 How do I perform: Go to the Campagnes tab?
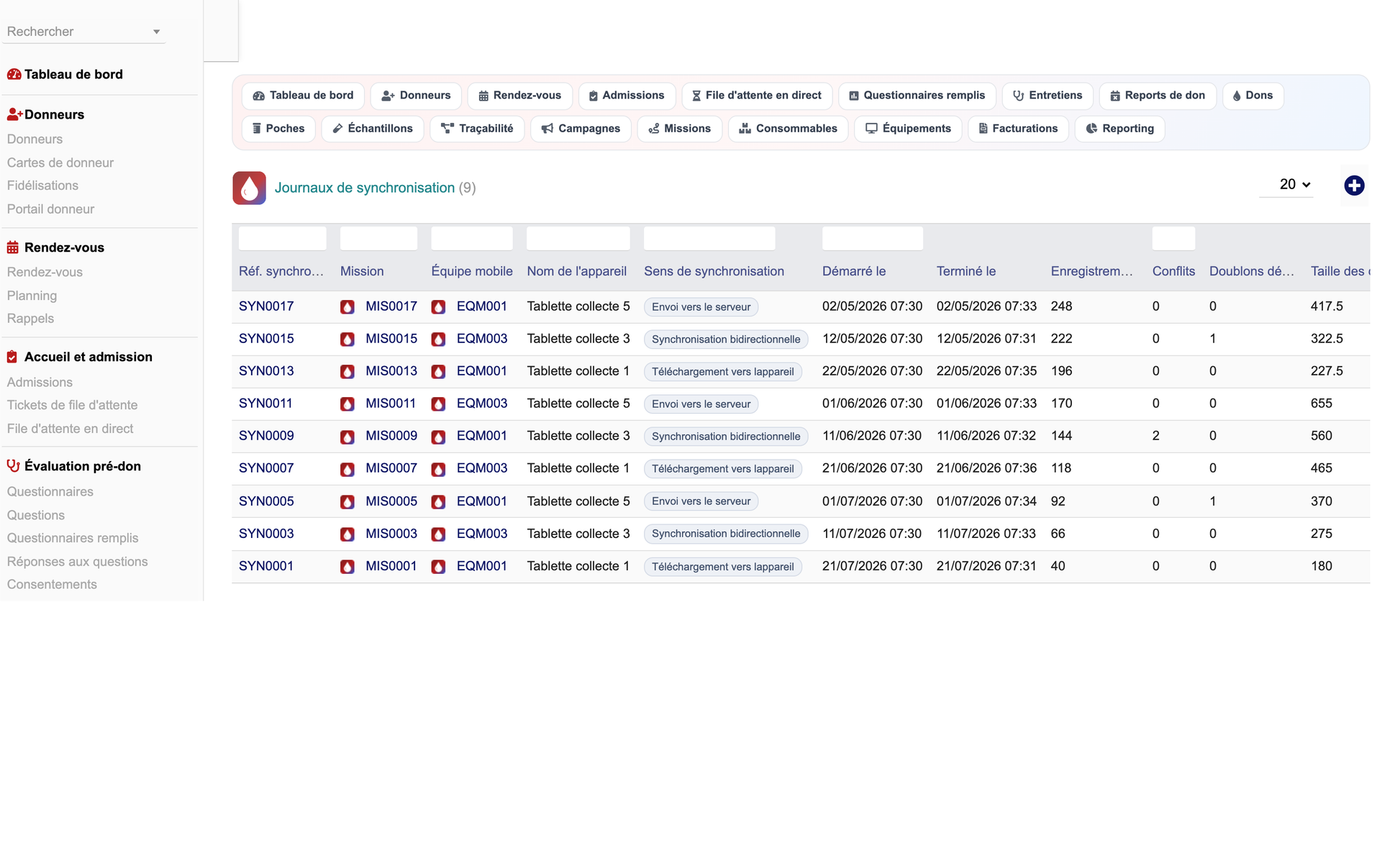point(581,129)
